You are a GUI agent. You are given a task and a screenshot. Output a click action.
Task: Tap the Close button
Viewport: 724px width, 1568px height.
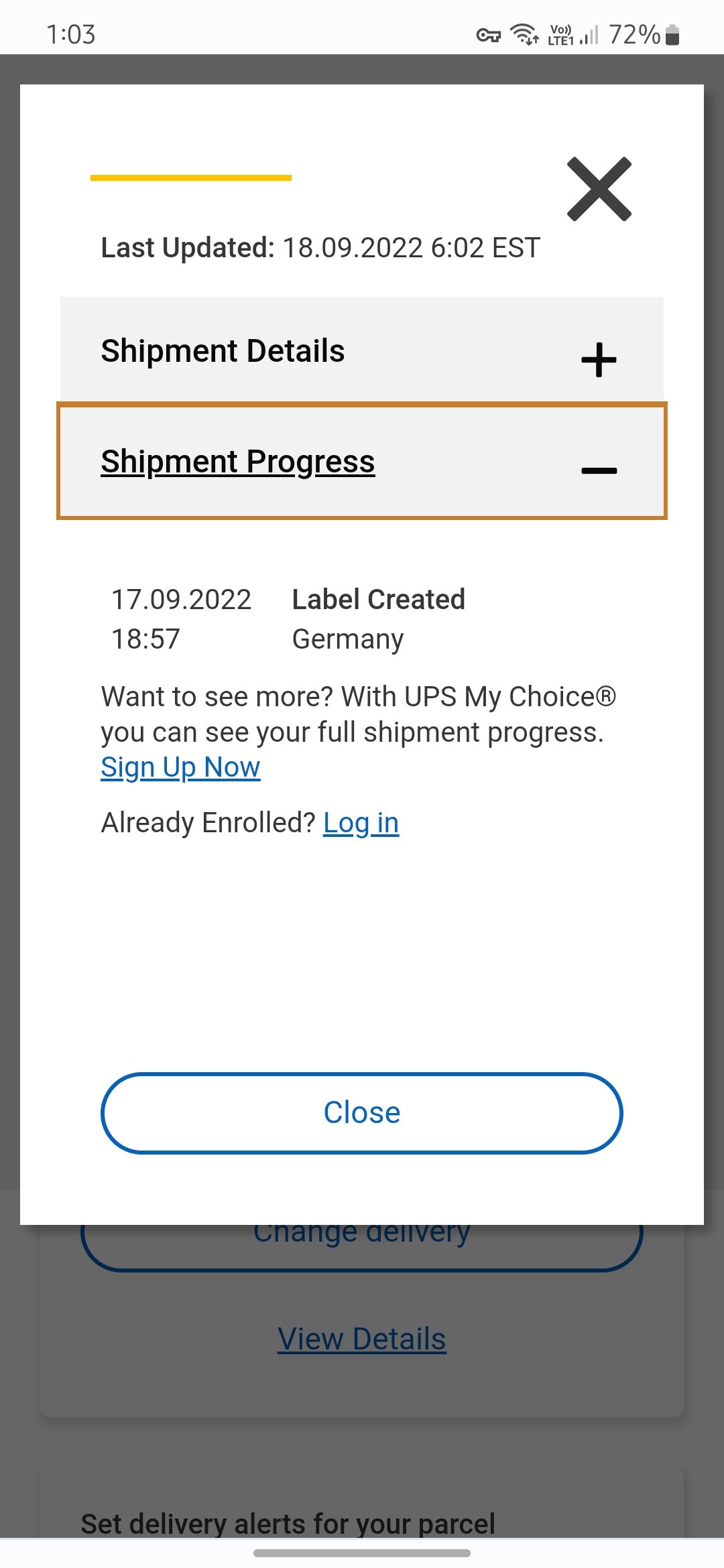click(x=362, y=1113)
